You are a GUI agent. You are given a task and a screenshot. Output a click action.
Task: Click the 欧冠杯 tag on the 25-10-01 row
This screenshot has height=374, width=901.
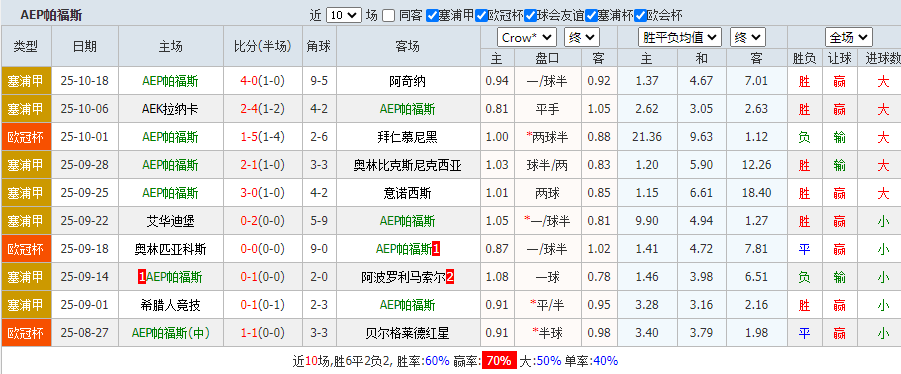[x=26, y=137]
